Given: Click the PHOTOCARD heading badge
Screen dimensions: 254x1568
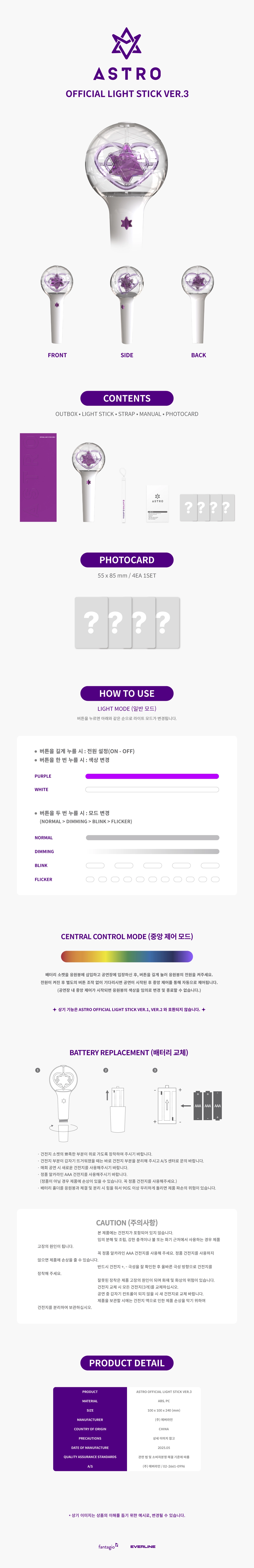Looking at the screenshot, I should tap(127, 560).
